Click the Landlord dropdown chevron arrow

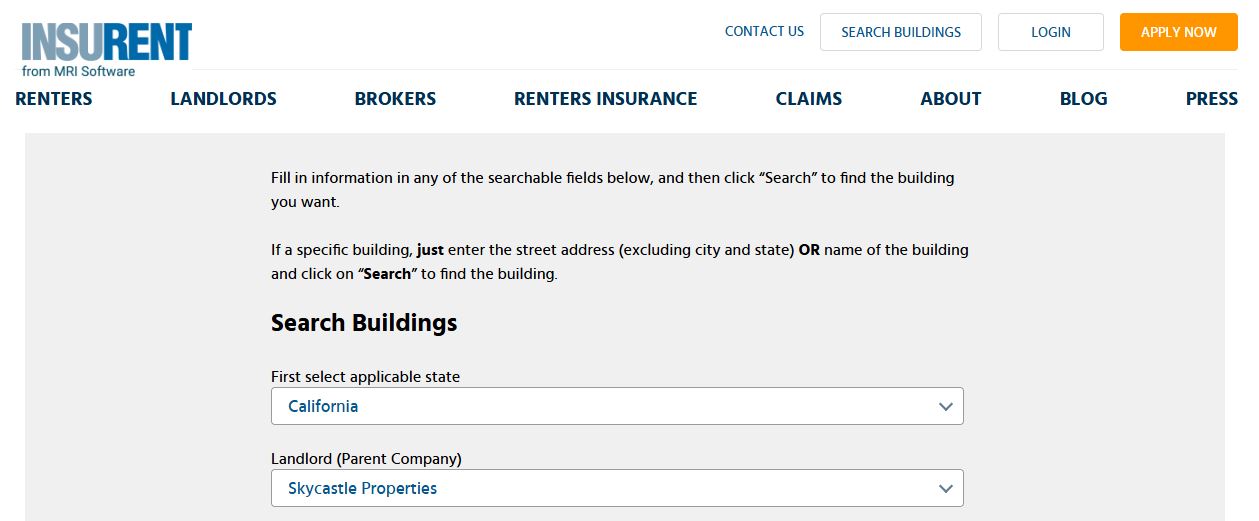[945, 489]
